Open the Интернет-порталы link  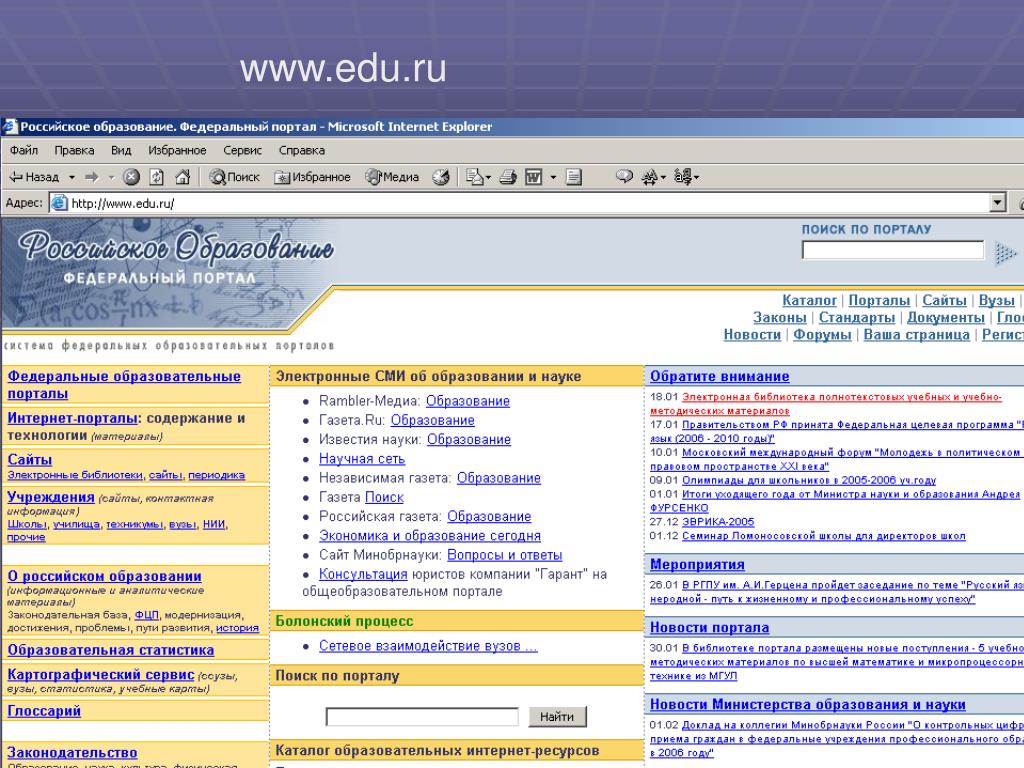pyautogui.click(x=72, y=418)
